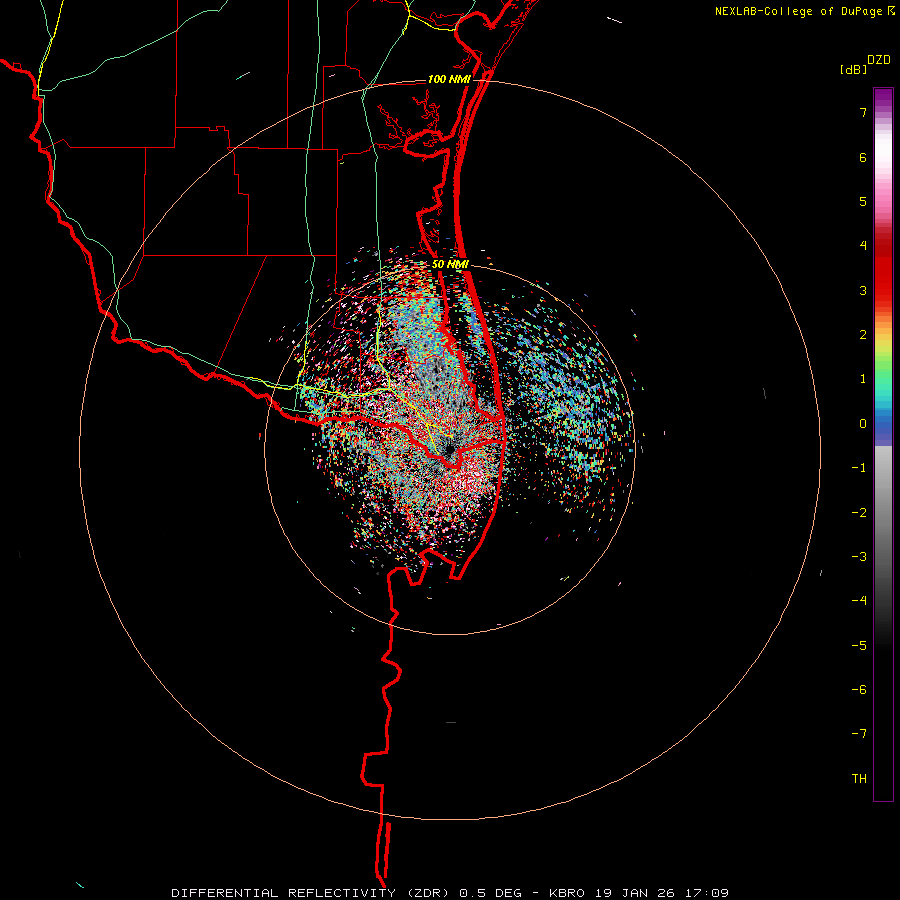This screenshot has height=900, width=900.
Task: Click the 100 NMI range ring label
Action: pyautogui.click(x=449, y=79)
